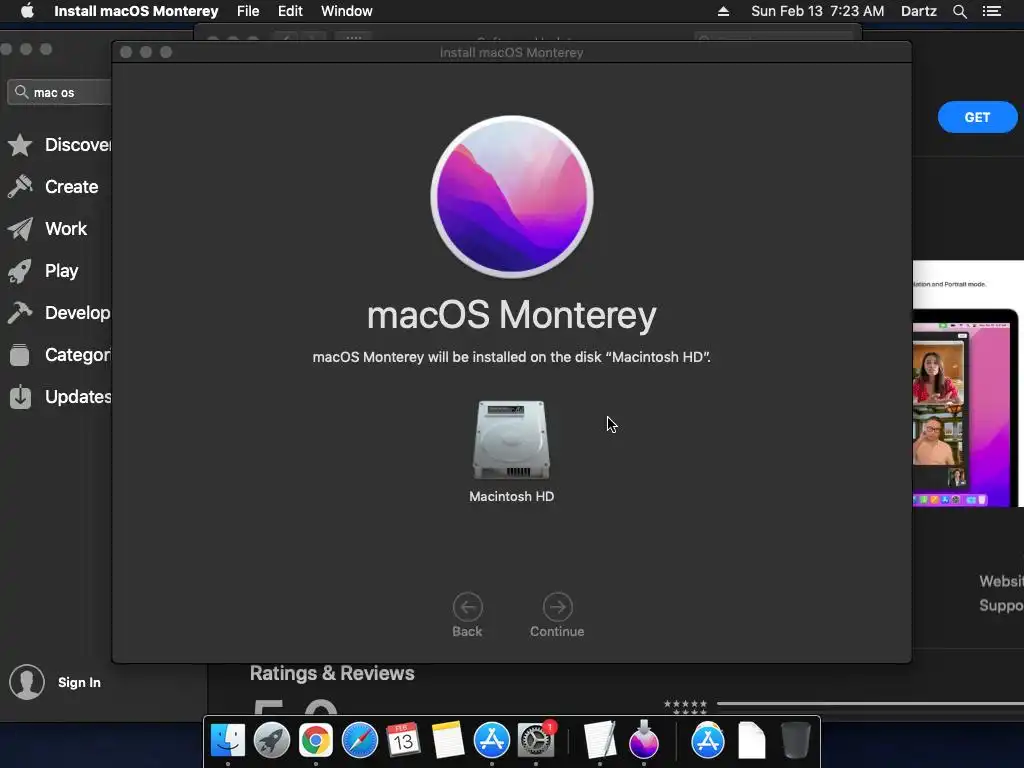Open System Preferences from the Dock
Viewport: 1024px width, 768px height.
click(536, 741)
